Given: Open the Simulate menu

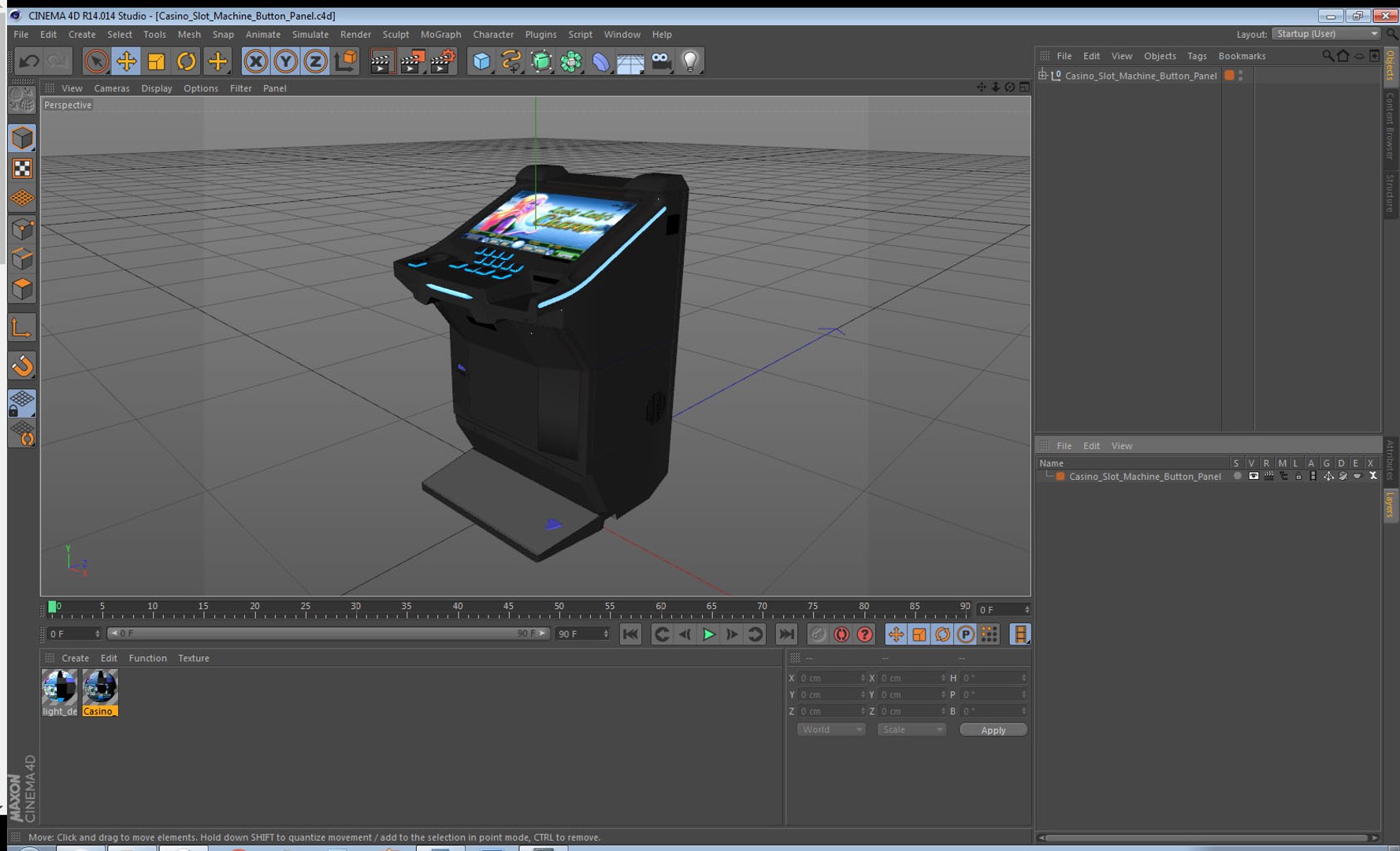Looking at the screenshot, I should [x=310, y=35].
